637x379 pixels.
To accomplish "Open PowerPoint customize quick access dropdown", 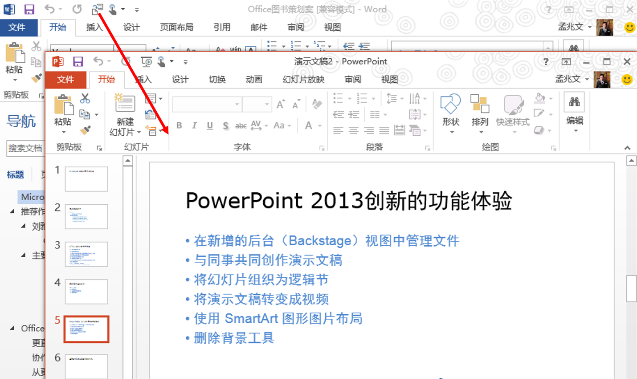I will (x=185, y=62).
